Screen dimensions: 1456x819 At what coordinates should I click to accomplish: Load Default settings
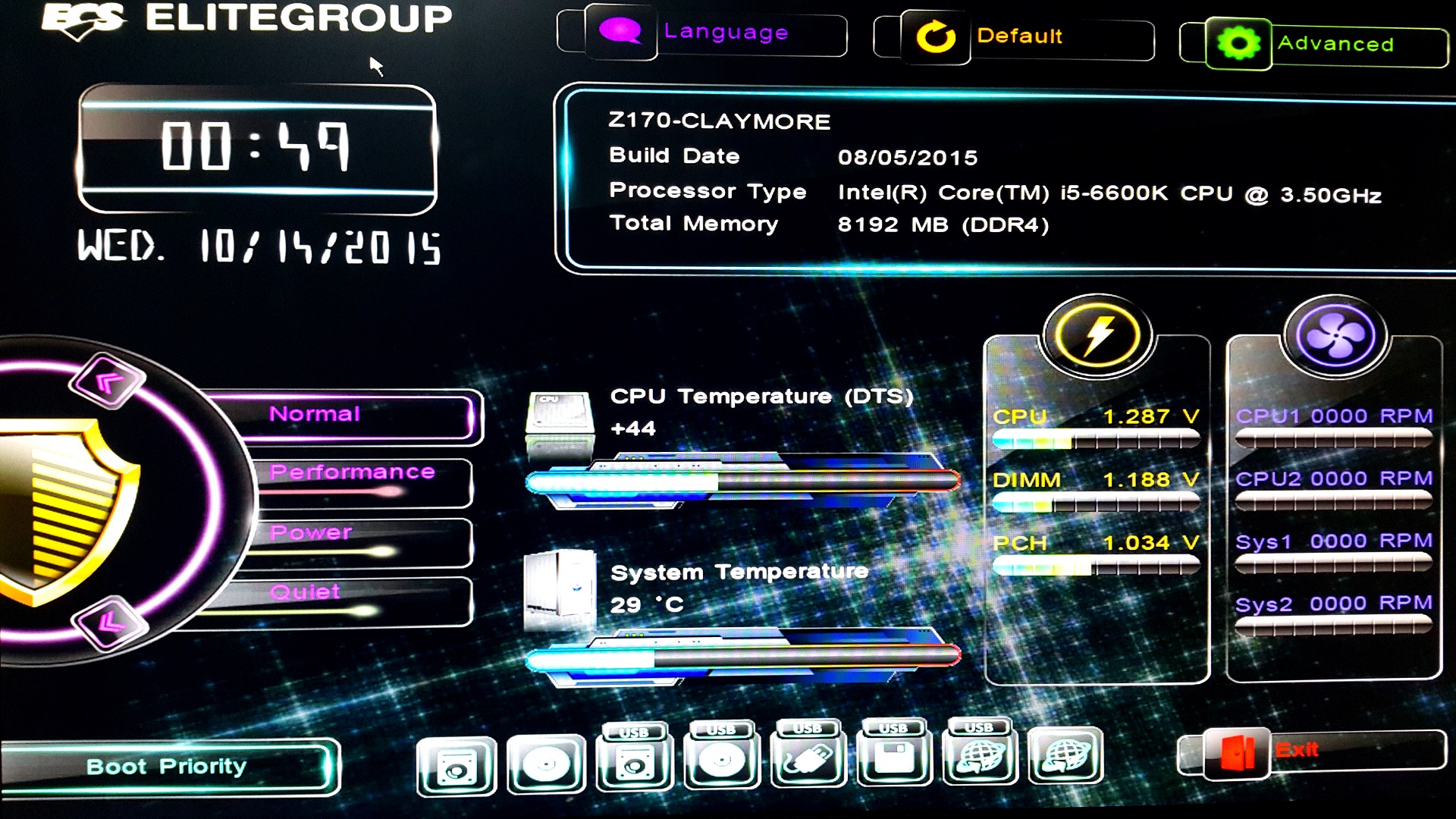pos(1014,38)
